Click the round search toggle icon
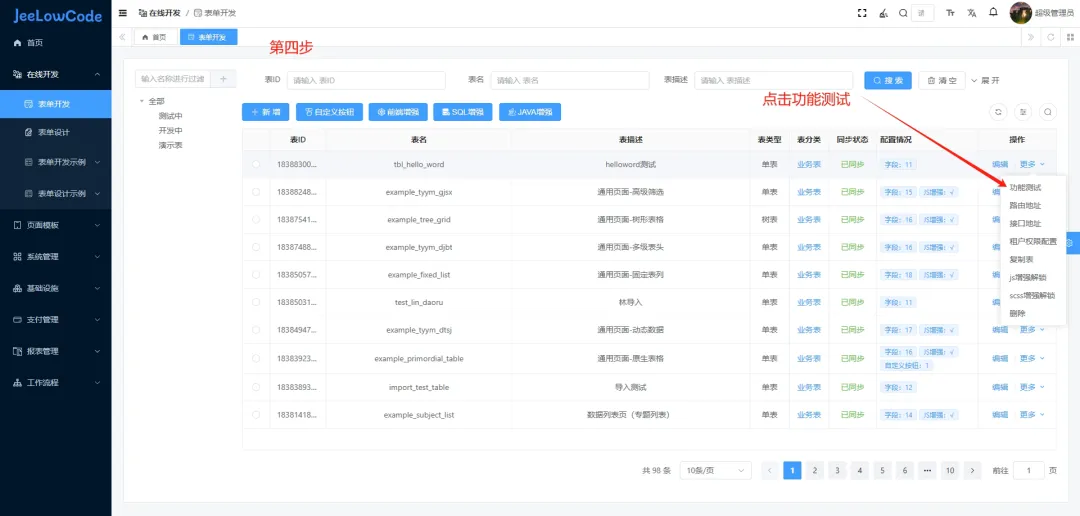 [x=1048, y=112]
